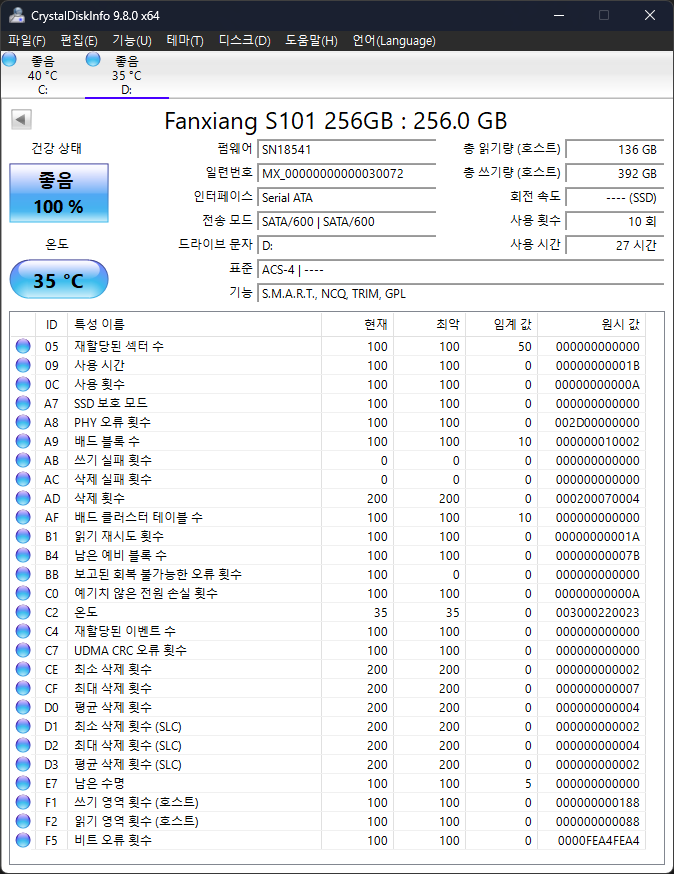Click the status orb for UDMA CRC 오류 횟수
The width and height of the screenshot is (674, 874).
pyautogui.click(x=23, y=650)
